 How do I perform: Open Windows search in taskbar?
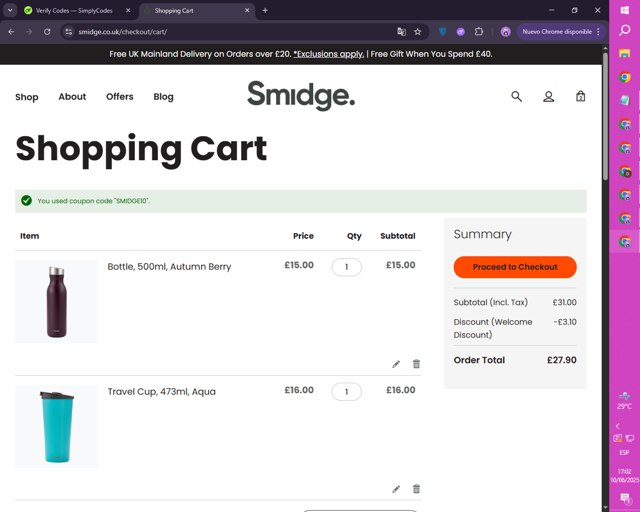coord(624,31)
